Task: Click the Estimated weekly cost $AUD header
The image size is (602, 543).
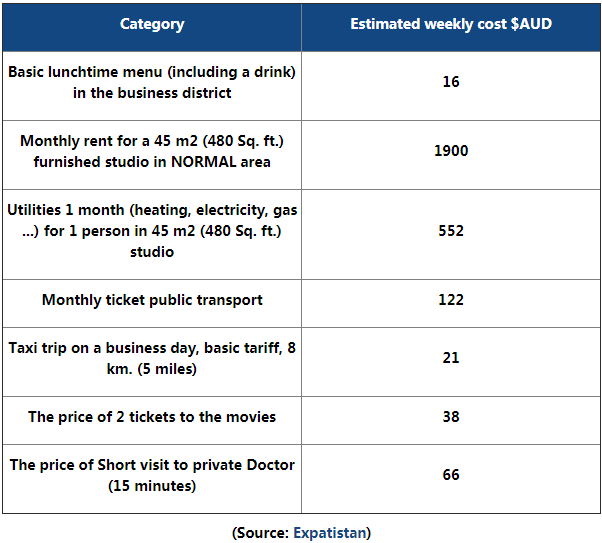Action: 451,24
